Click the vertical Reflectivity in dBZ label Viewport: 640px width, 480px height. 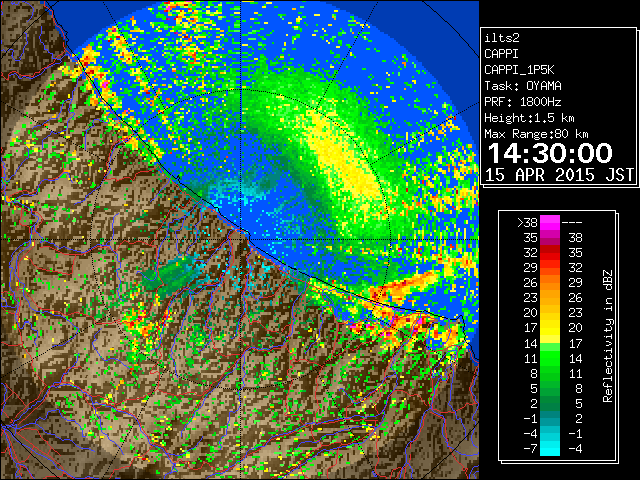[608, 336]
